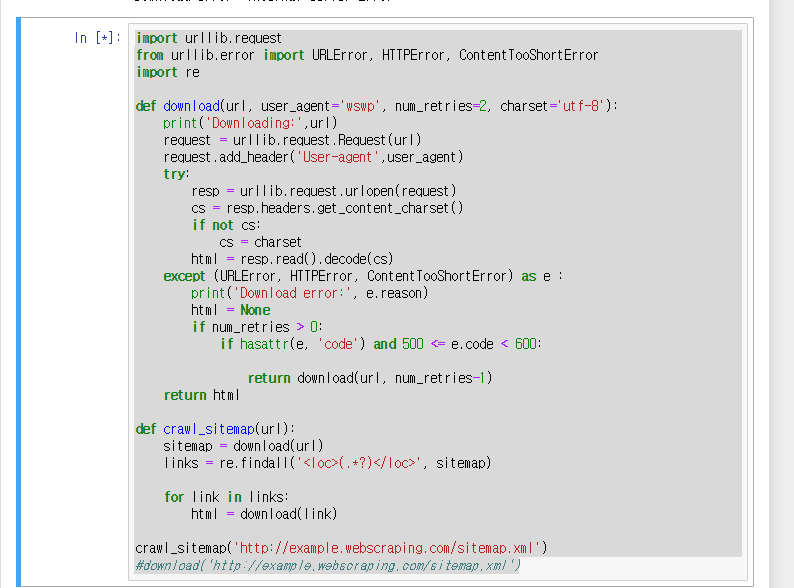Image resolution: width=794 pixels, height=588 pixels.
Task: Click the 'request = urllib.request.Request(url)' line
Action: click(x=292, y=140)
